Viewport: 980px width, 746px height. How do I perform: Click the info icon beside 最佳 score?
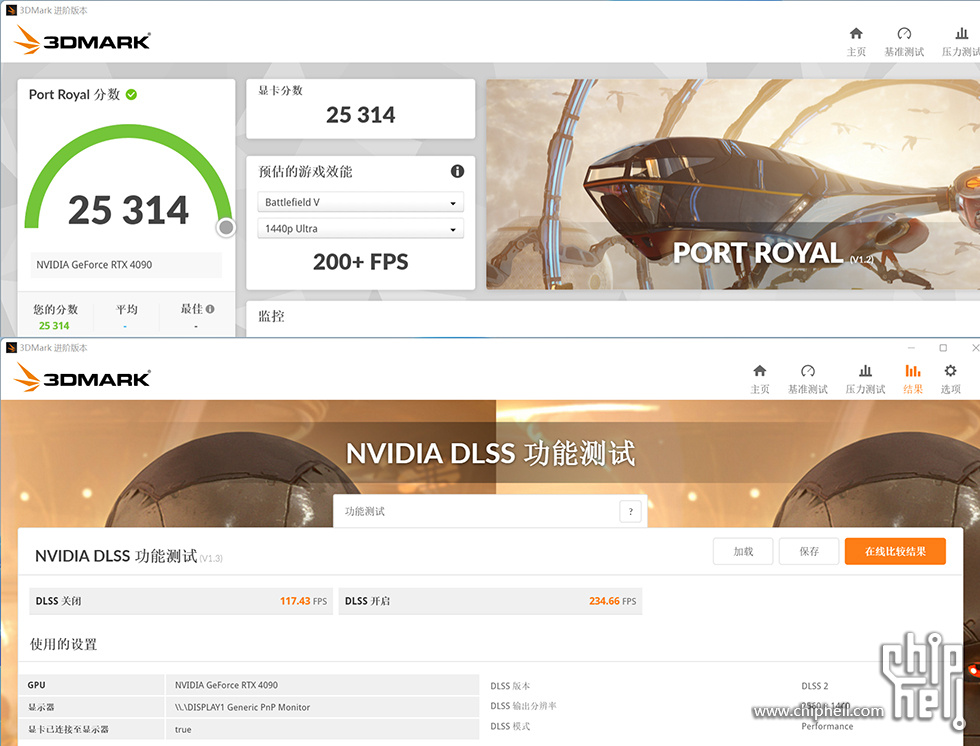tap(210, 309)
